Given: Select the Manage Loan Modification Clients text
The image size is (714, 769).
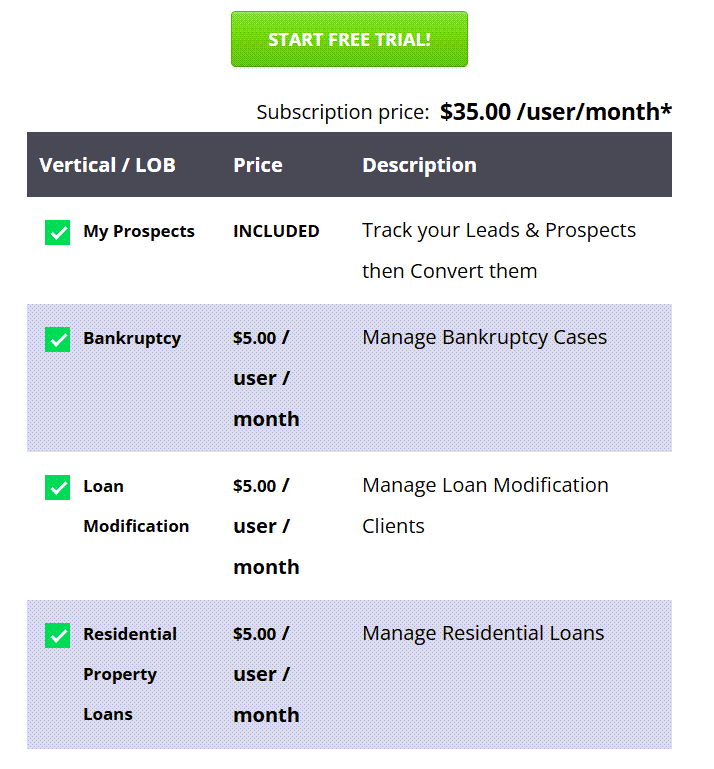Looking at the screenshot, I should tap(485, 505).
